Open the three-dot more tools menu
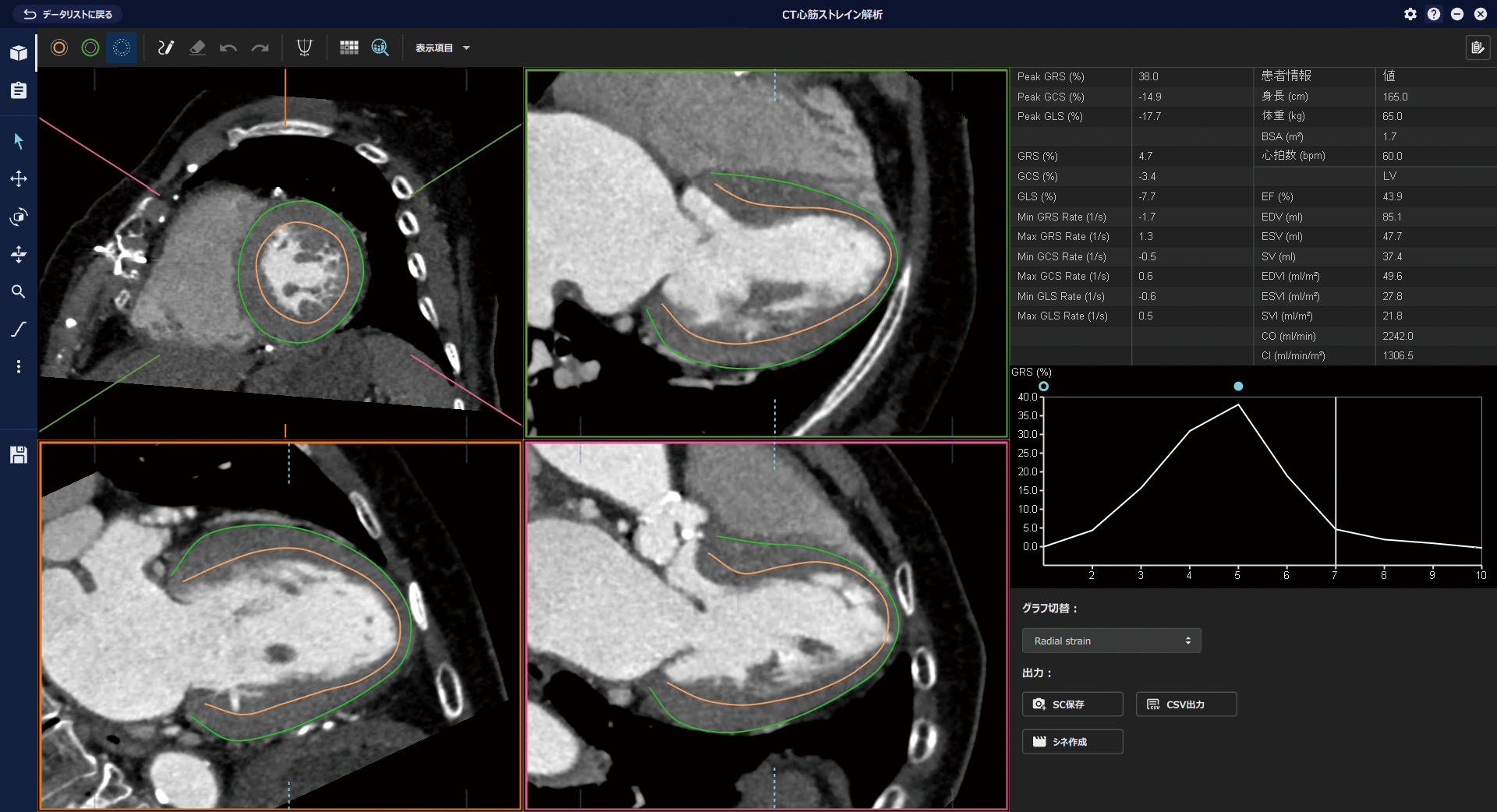1497x812 pixels. (x=19, y=366)
